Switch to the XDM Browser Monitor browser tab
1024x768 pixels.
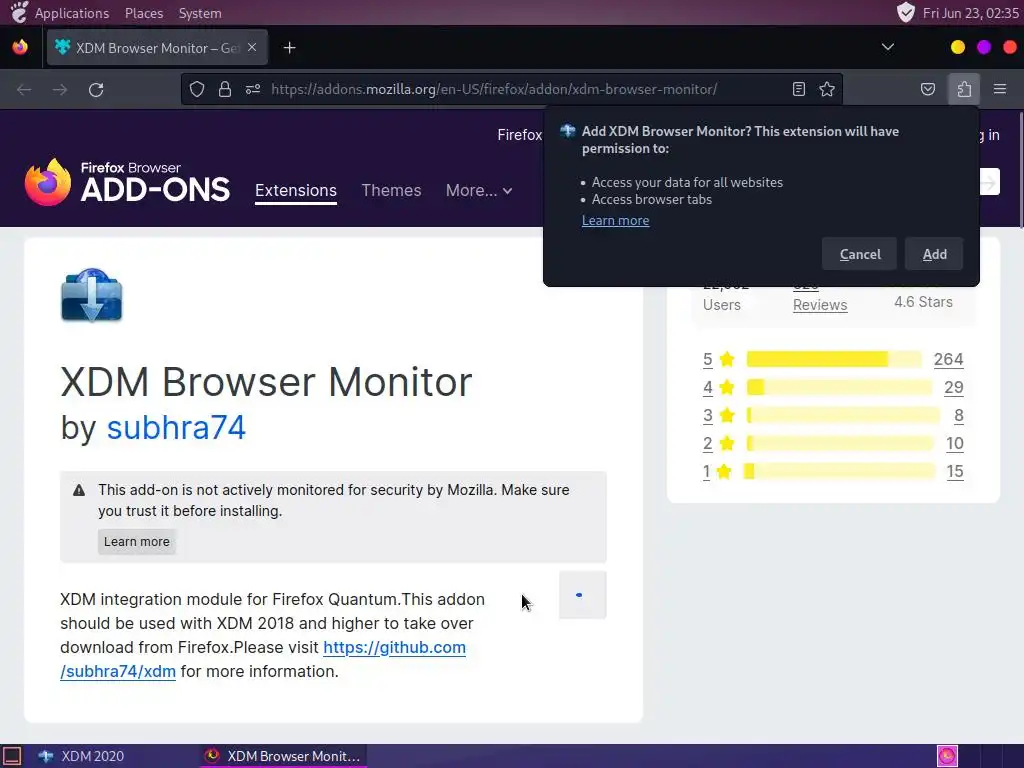(x=157, y=48)
